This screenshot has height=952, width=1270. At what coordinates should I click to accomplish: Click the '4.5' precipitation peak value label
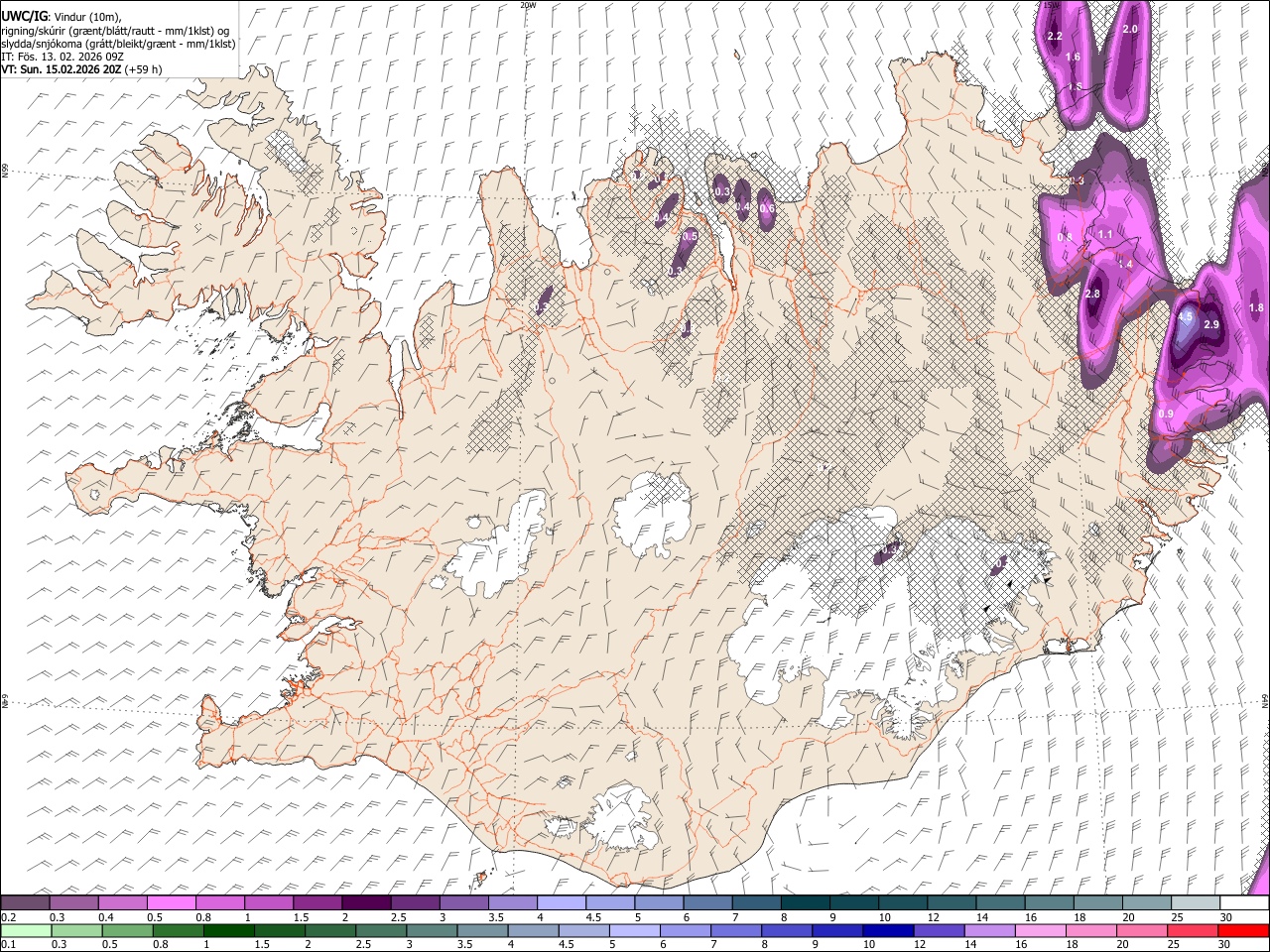[x=1185, y=317]
